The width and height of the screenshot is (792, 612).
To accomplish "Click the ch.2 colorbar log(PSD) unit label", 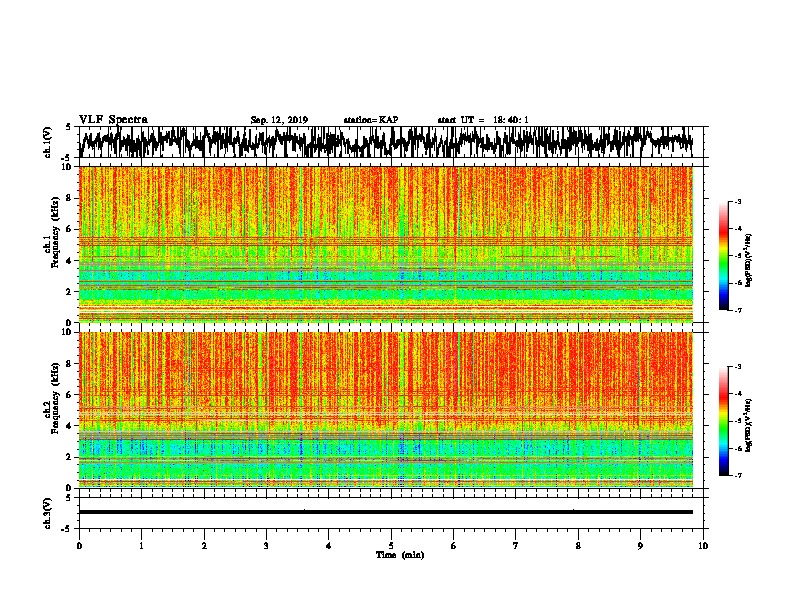I will click(749, 425).
